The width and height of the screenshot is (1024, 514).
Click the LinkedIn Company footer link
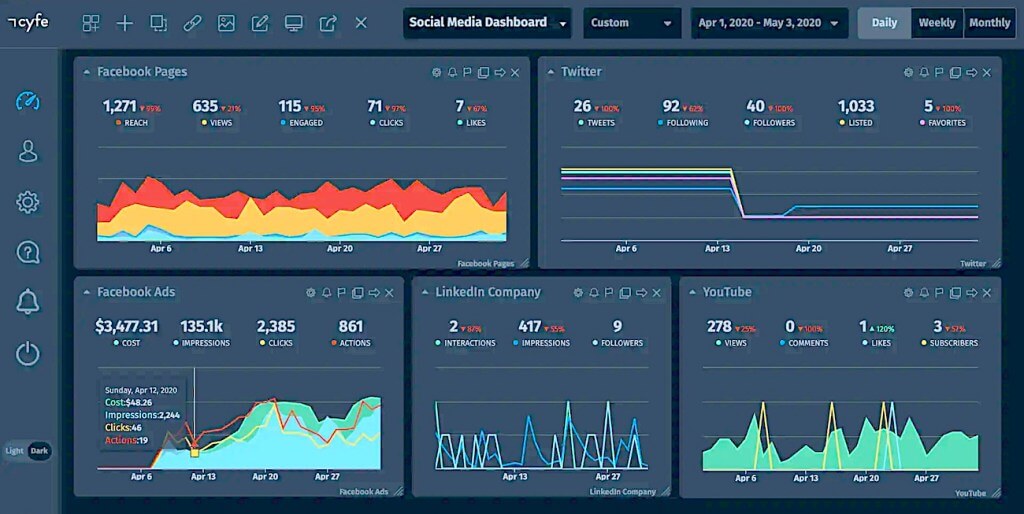(622, 492)
